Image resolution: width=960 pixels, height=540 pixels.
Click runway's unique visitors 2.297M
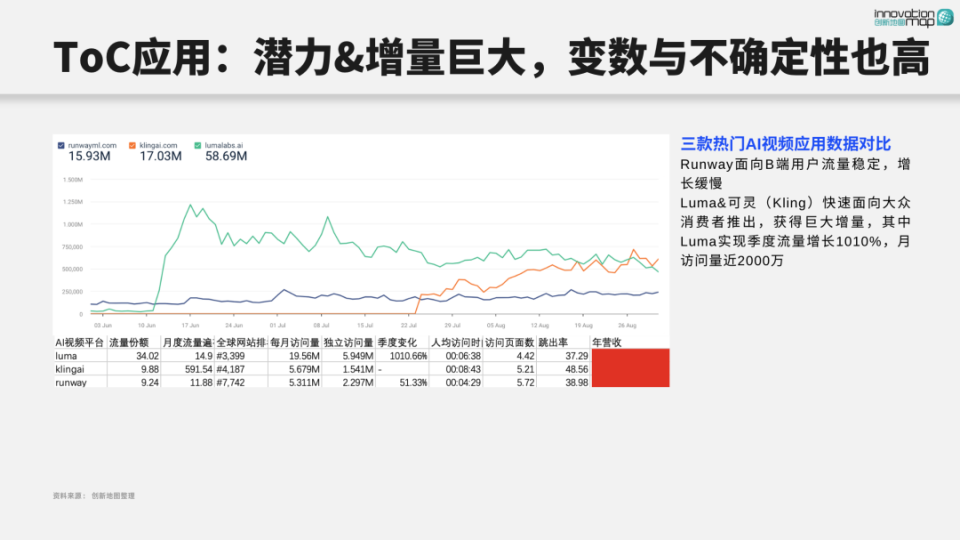pyautogui.click(x=358, y=383)
